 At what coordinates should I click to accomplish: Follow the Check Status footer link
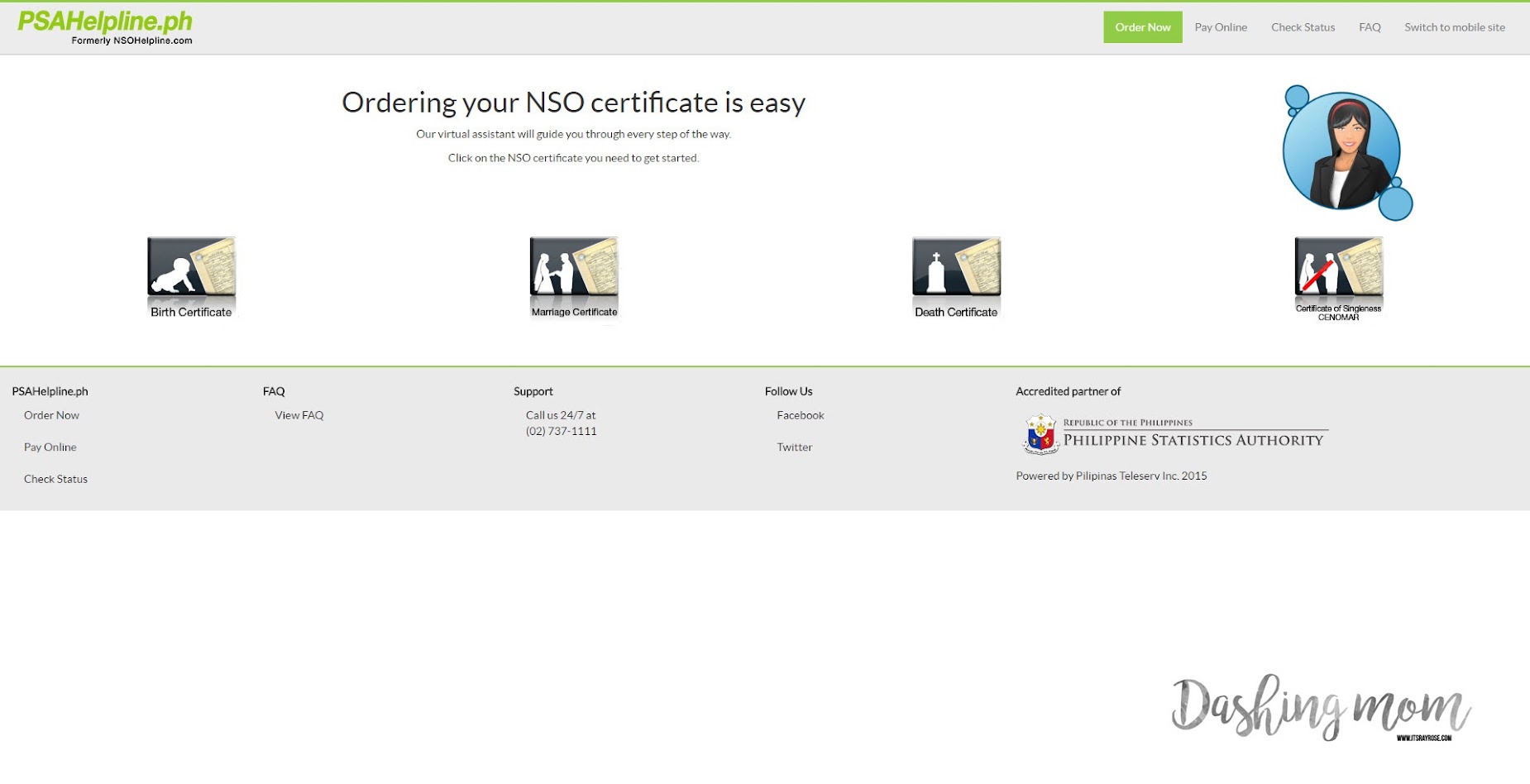click(x=55, y=479)
